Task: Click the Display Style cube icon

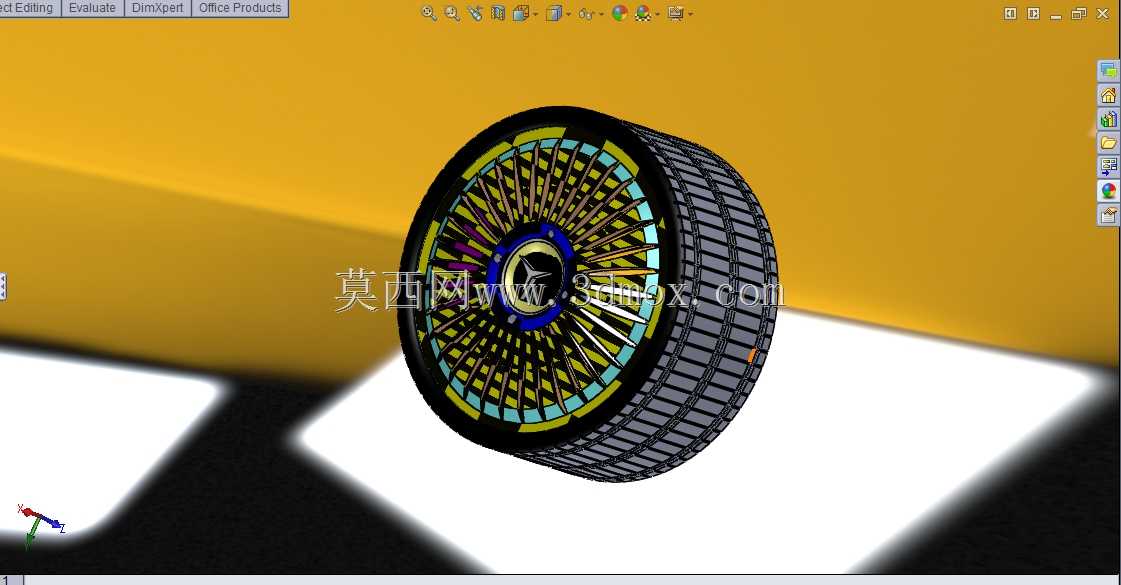Action: 554,13
